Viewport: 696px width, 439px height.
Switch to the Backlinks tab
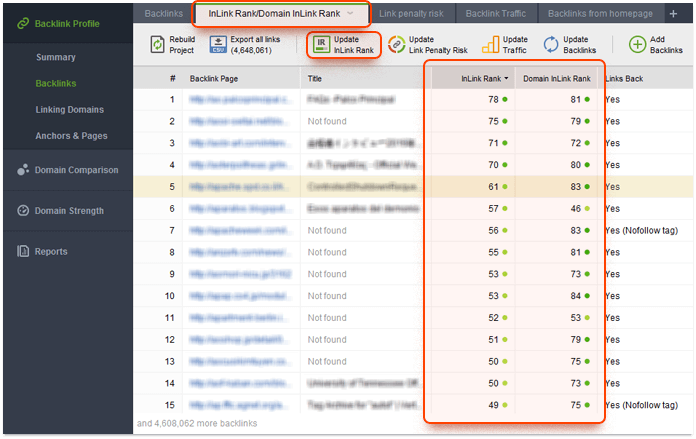(163, 14)
